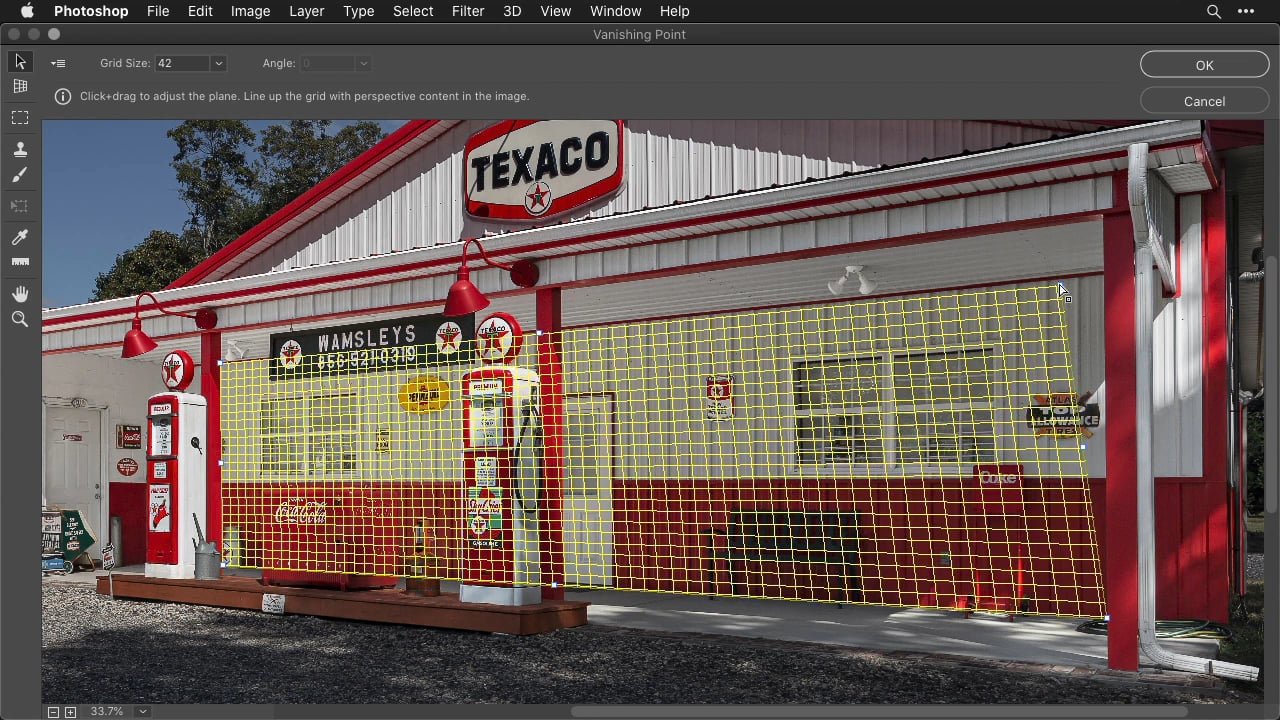
Task: Open the Type menu
Action: coord(358,11)
